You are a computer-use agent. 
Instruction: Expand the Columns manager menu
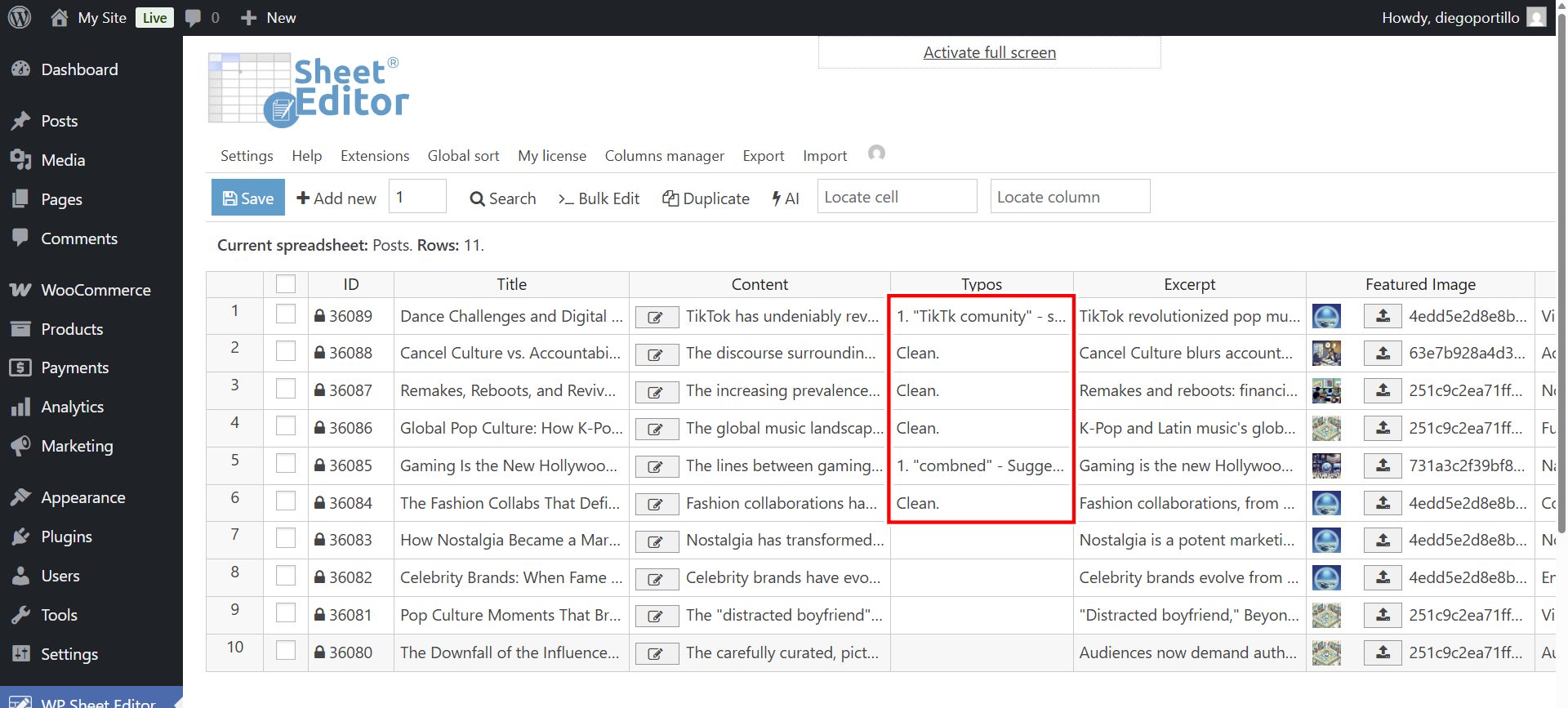coord(664,156)
